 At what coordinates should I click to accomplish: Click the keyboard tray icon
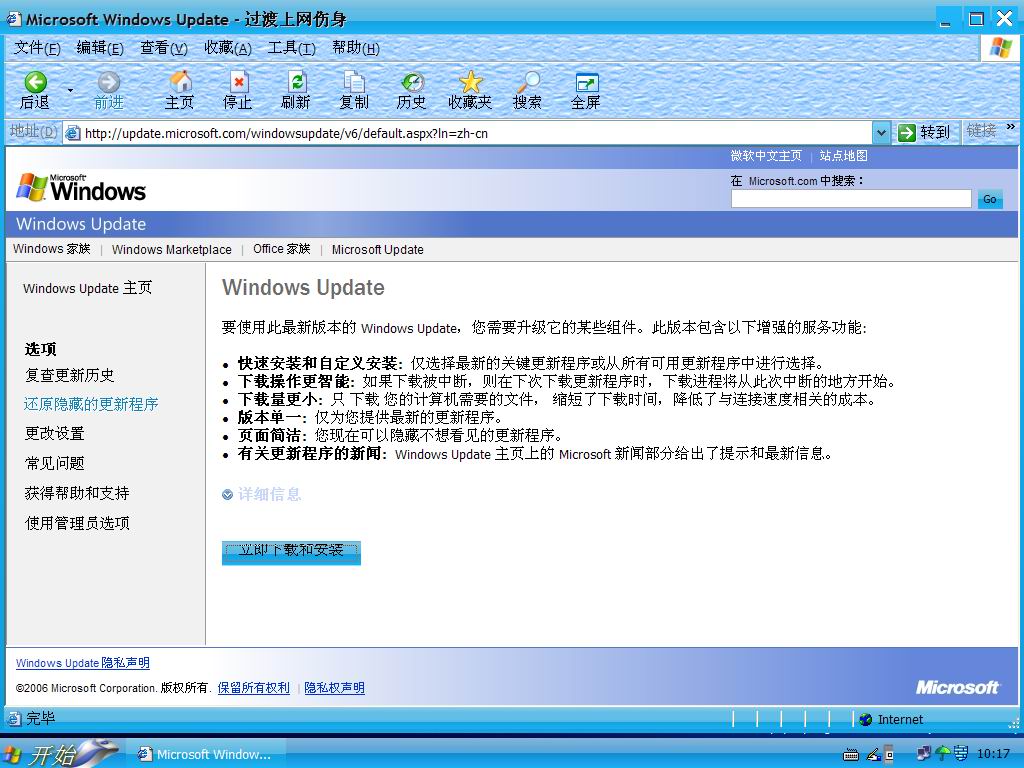pos(850,755)
